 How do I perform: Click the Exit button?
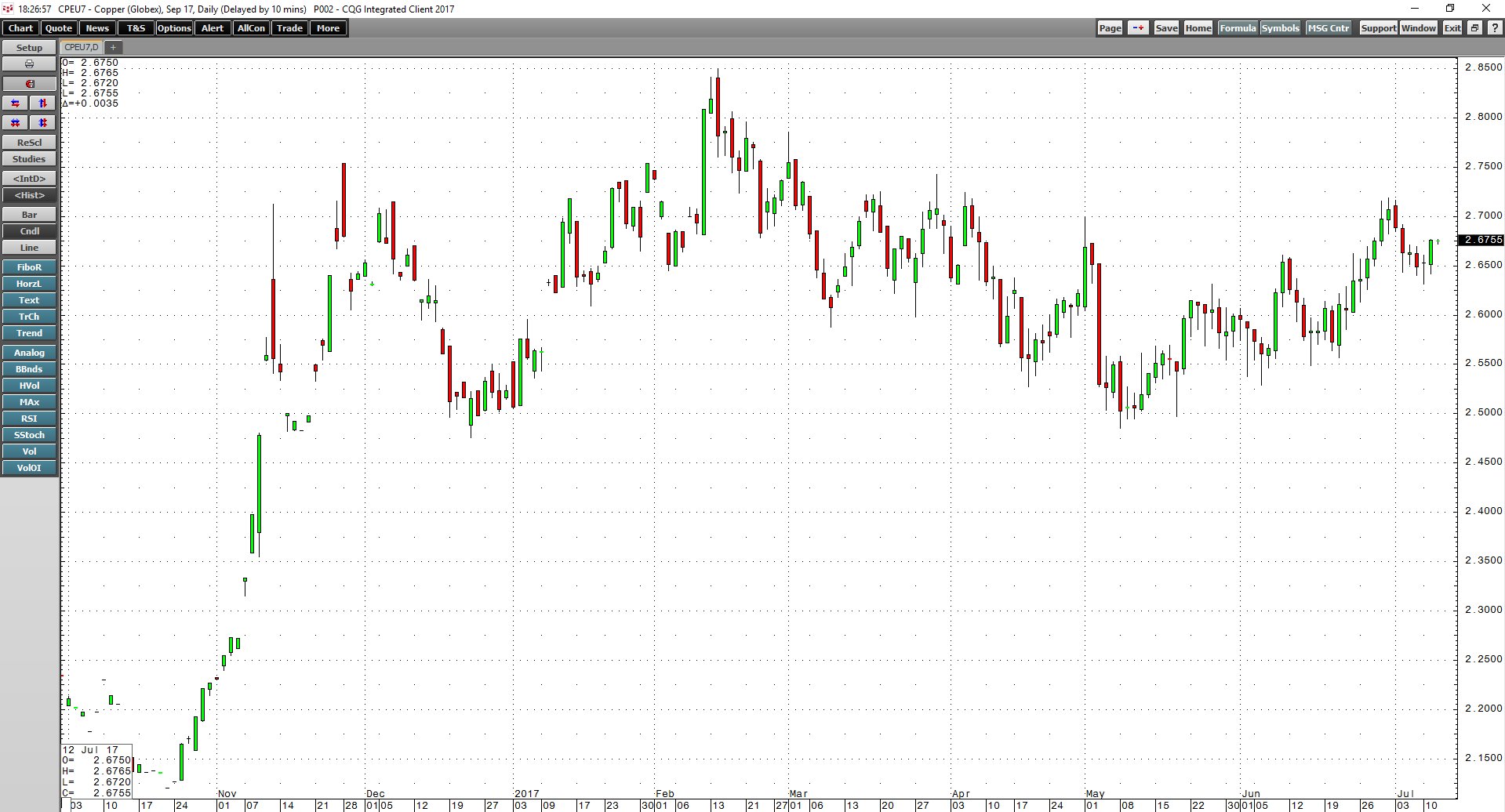1452,28
